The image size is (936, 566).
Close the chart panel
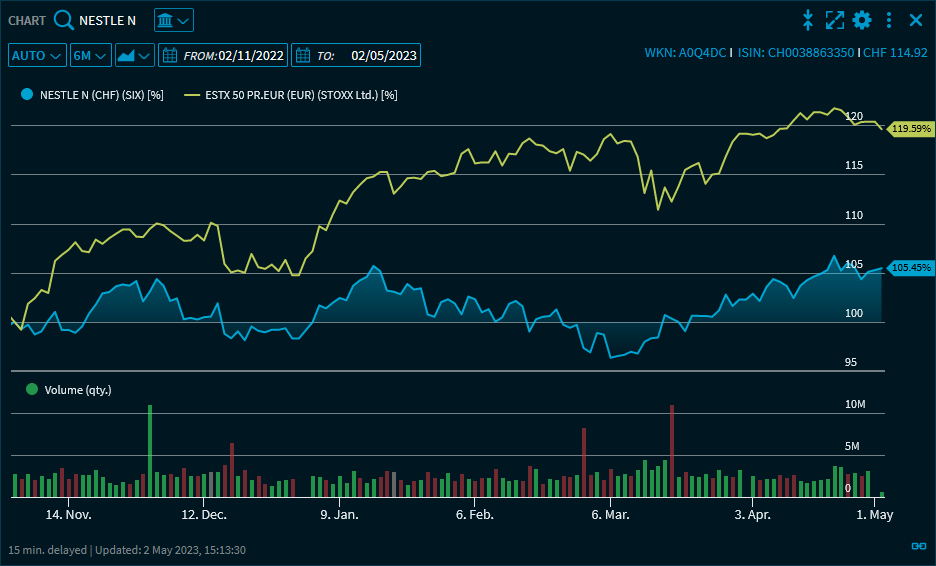916,20
